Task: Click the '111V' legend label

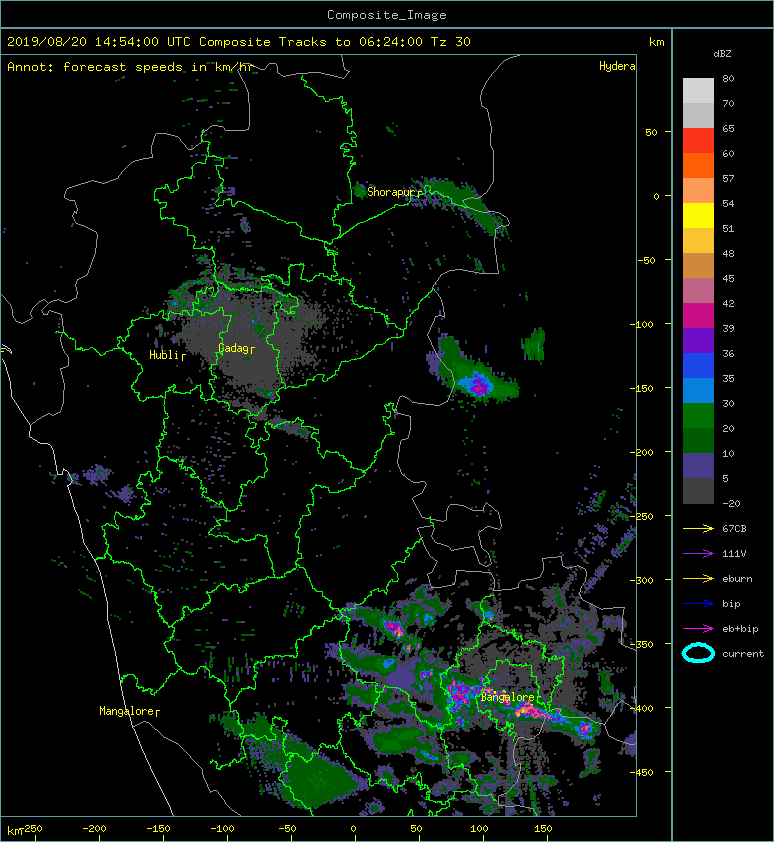Action: 734,553
